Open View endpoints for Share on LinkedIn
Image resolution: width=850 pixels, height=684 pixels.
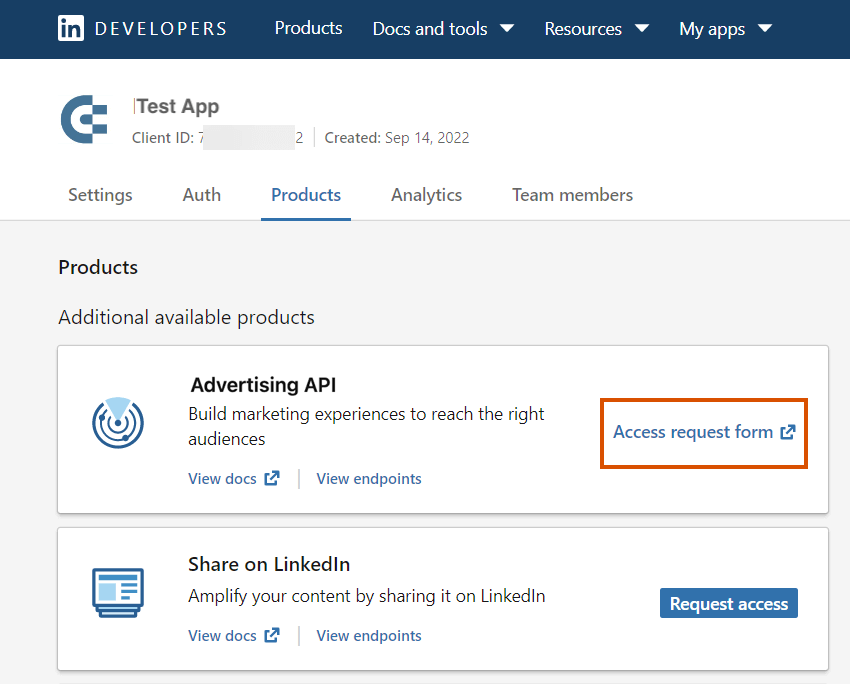[369, 635]
